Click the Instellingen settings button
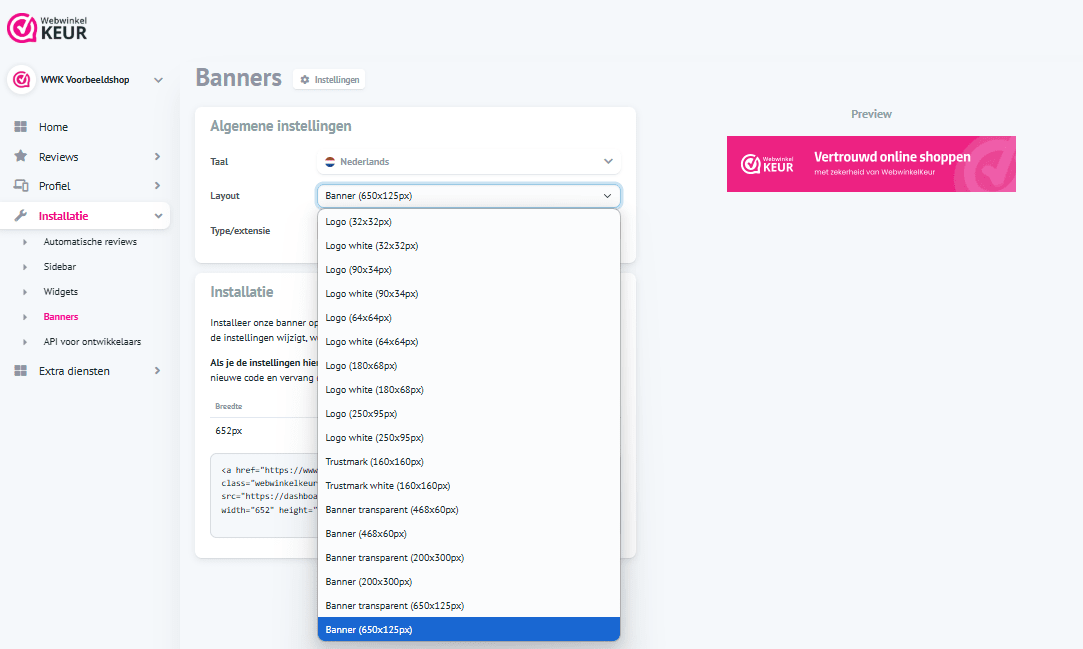Screen dimensions: 1083x649 coord(329,79)
